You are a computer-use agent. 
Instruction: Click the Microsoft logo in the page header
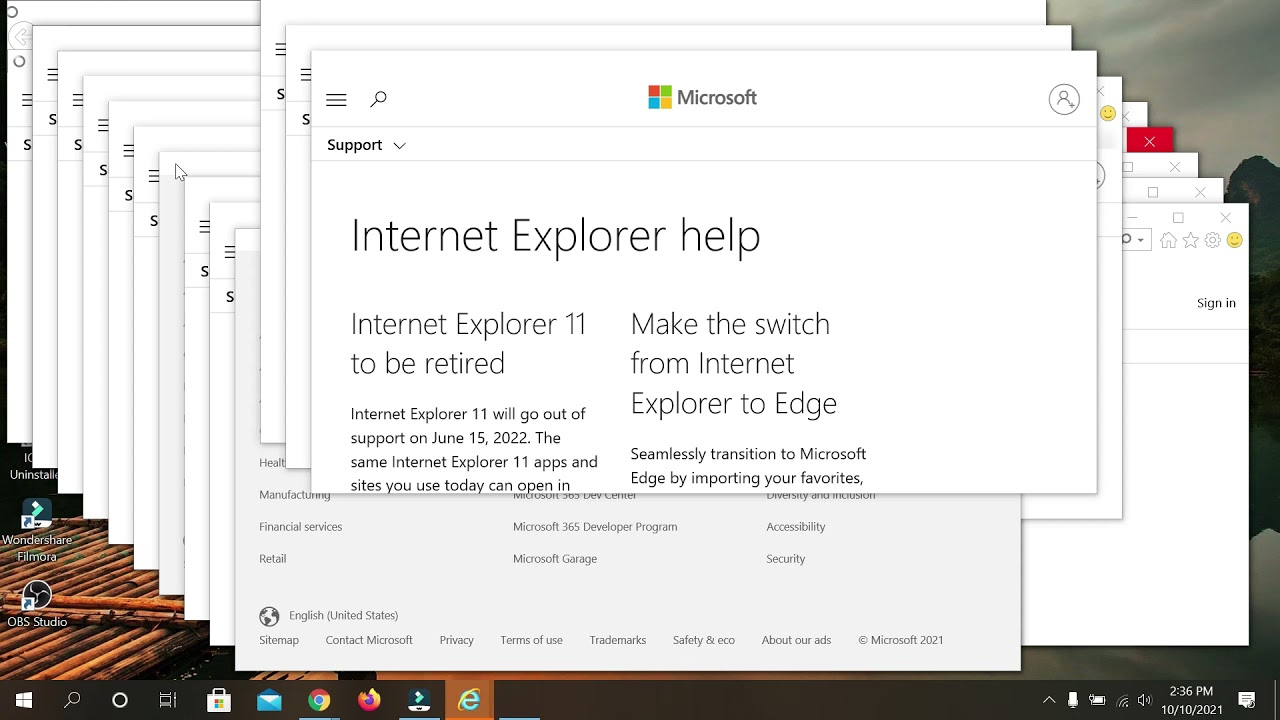[702, 97]
